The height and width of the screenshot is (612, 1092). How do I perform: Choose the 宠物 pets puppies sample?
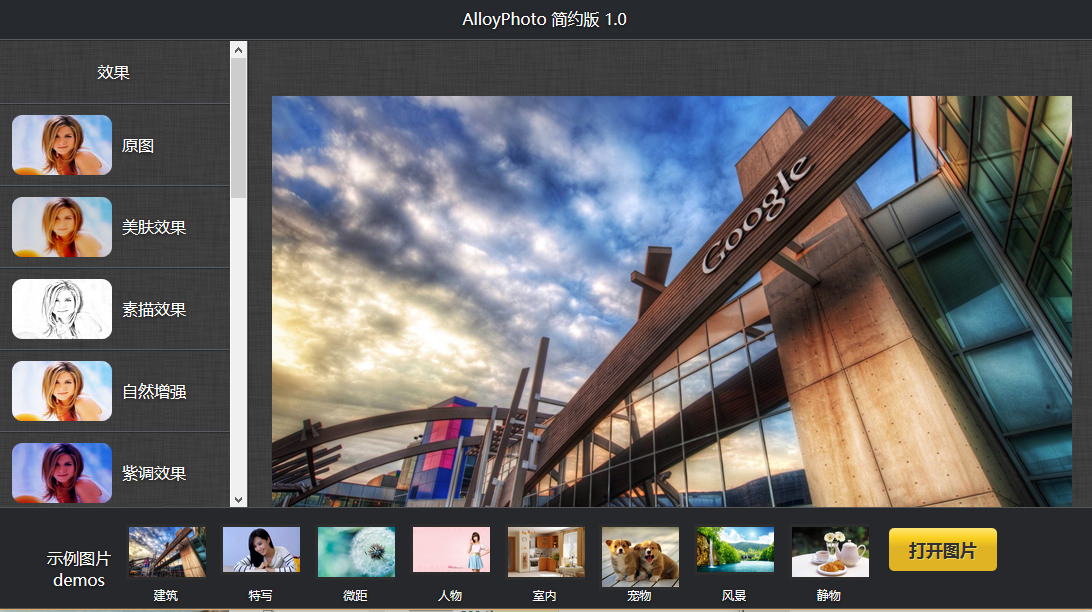click(640, 557)
